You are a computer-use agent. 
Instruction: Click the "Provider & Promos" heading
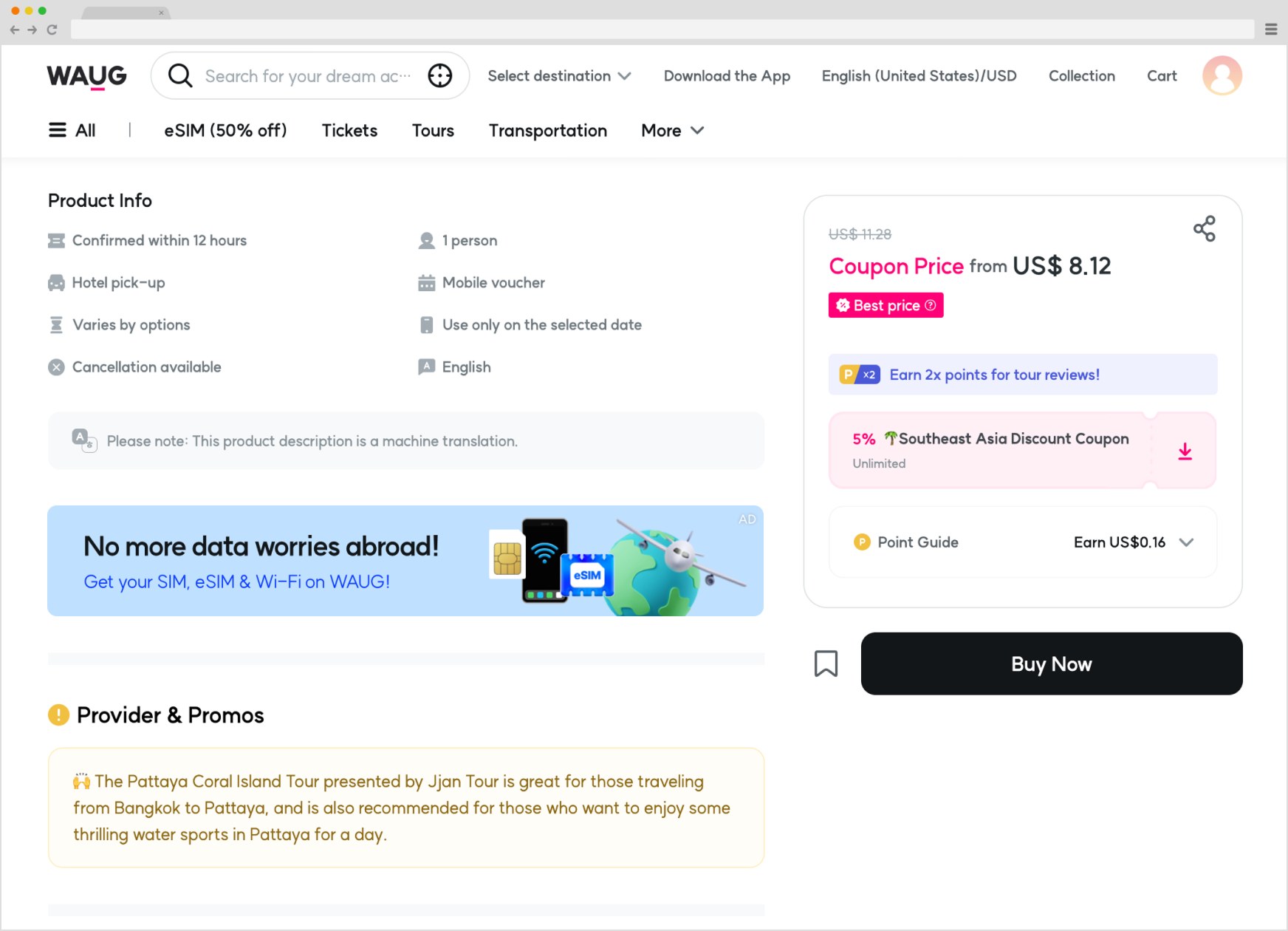tap(171, 715)
